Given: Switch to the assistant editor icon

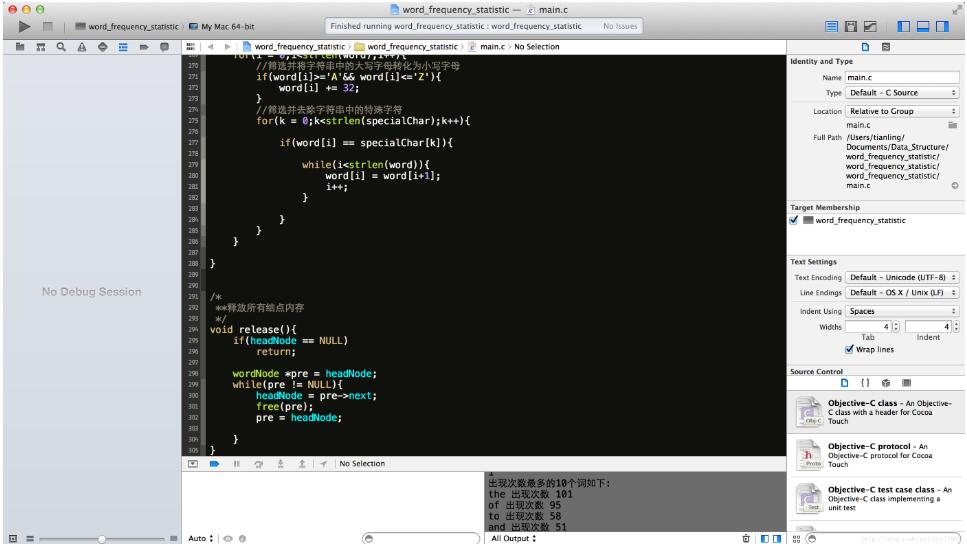Looking at the screenshot, I should click(x=851, y=27).
